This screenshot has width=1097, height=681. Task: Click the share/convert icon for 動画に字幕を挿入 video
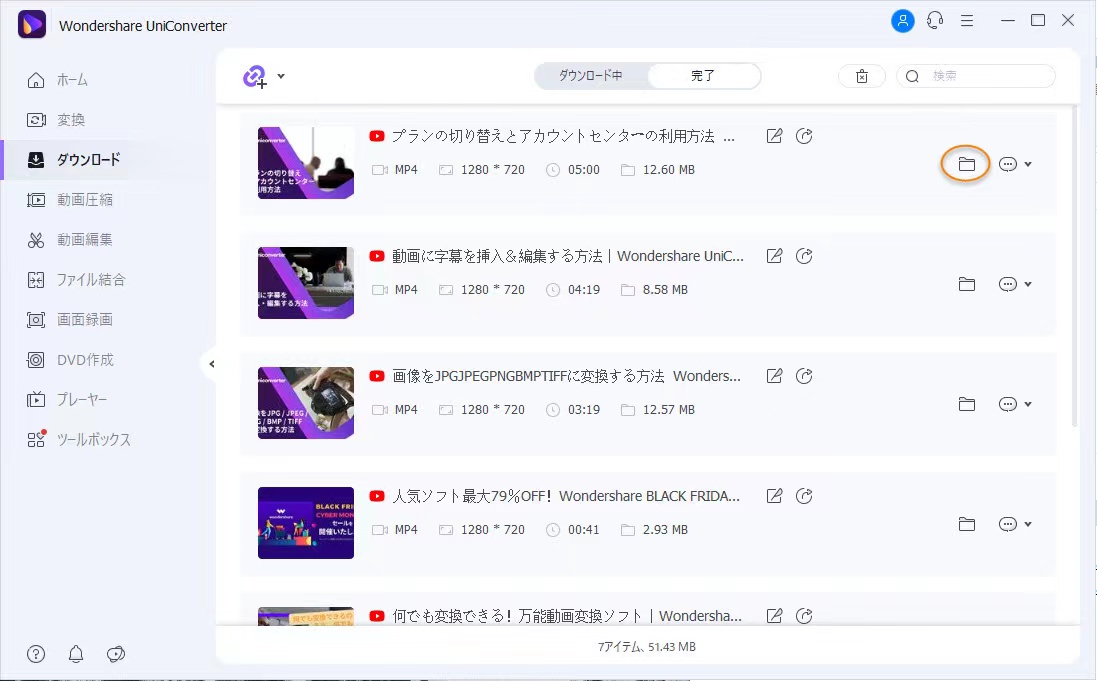(x=805, y=256)
